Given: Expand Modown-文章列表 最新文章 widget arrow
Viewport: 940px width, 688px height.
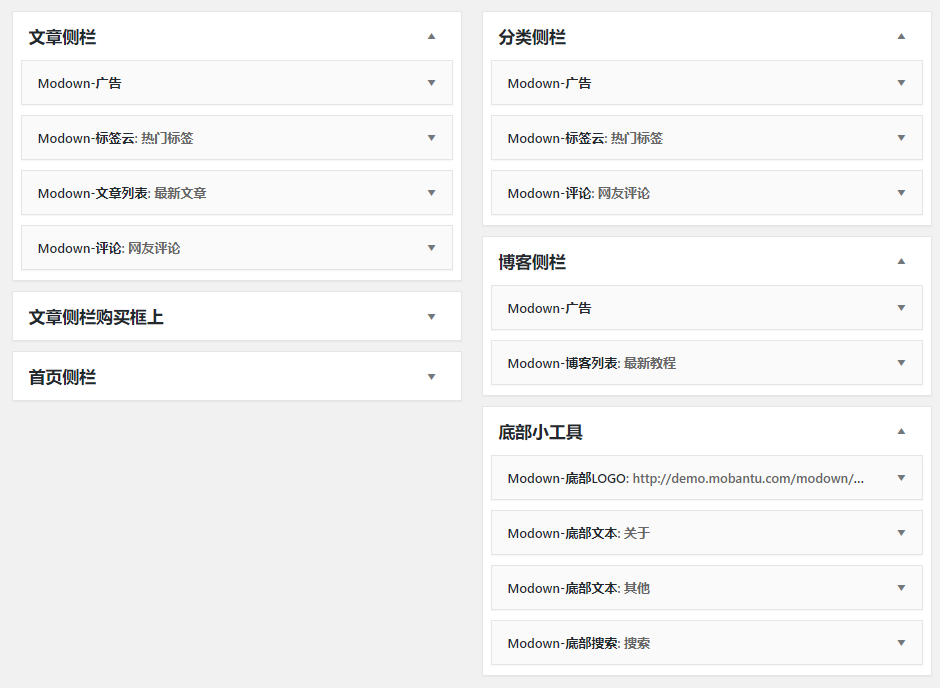Looking at the screenshot, I should click(x=431, y=193).
